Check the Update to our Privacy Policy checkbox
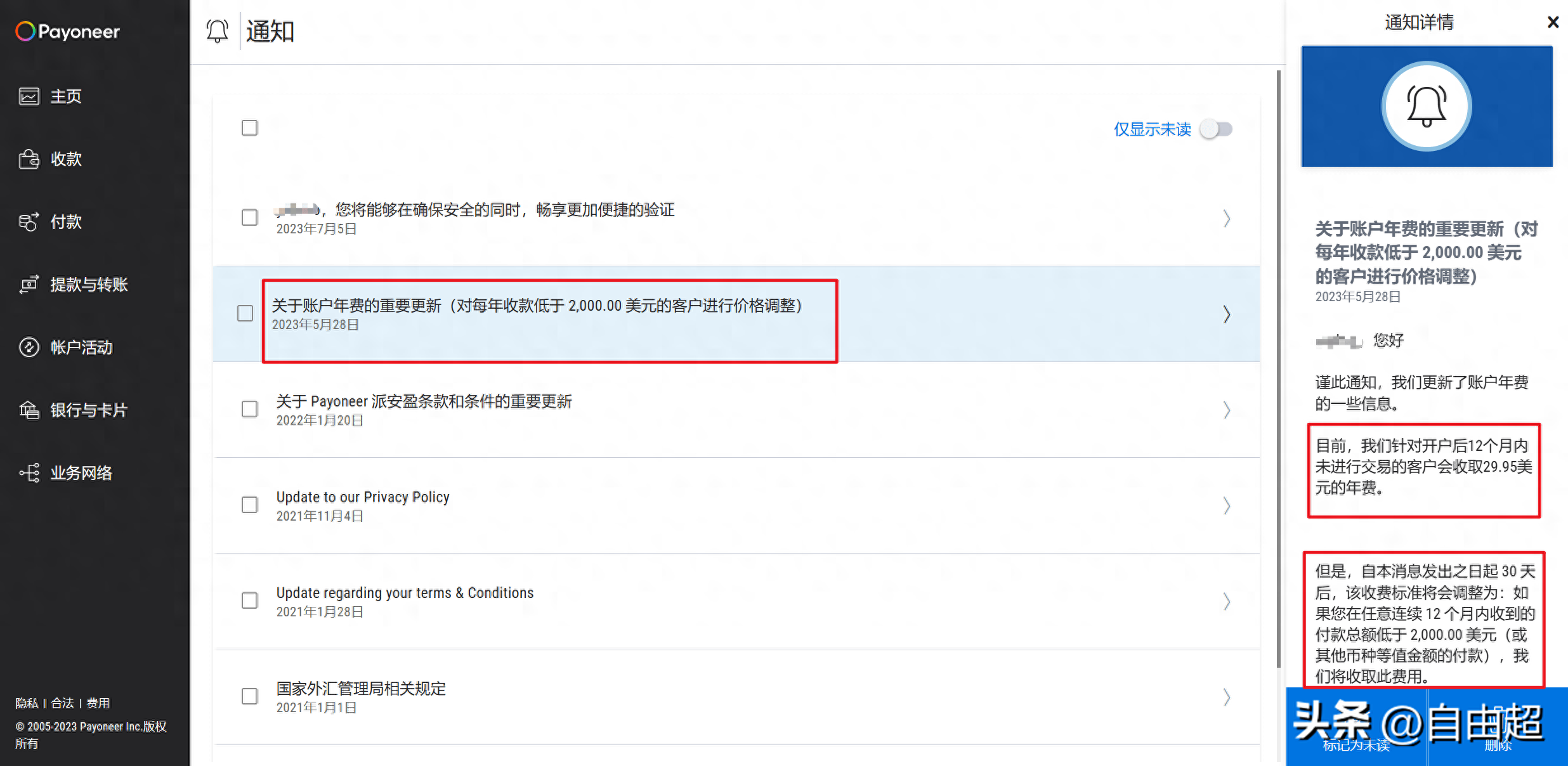 pyautogui.click(x=250, y=505)
